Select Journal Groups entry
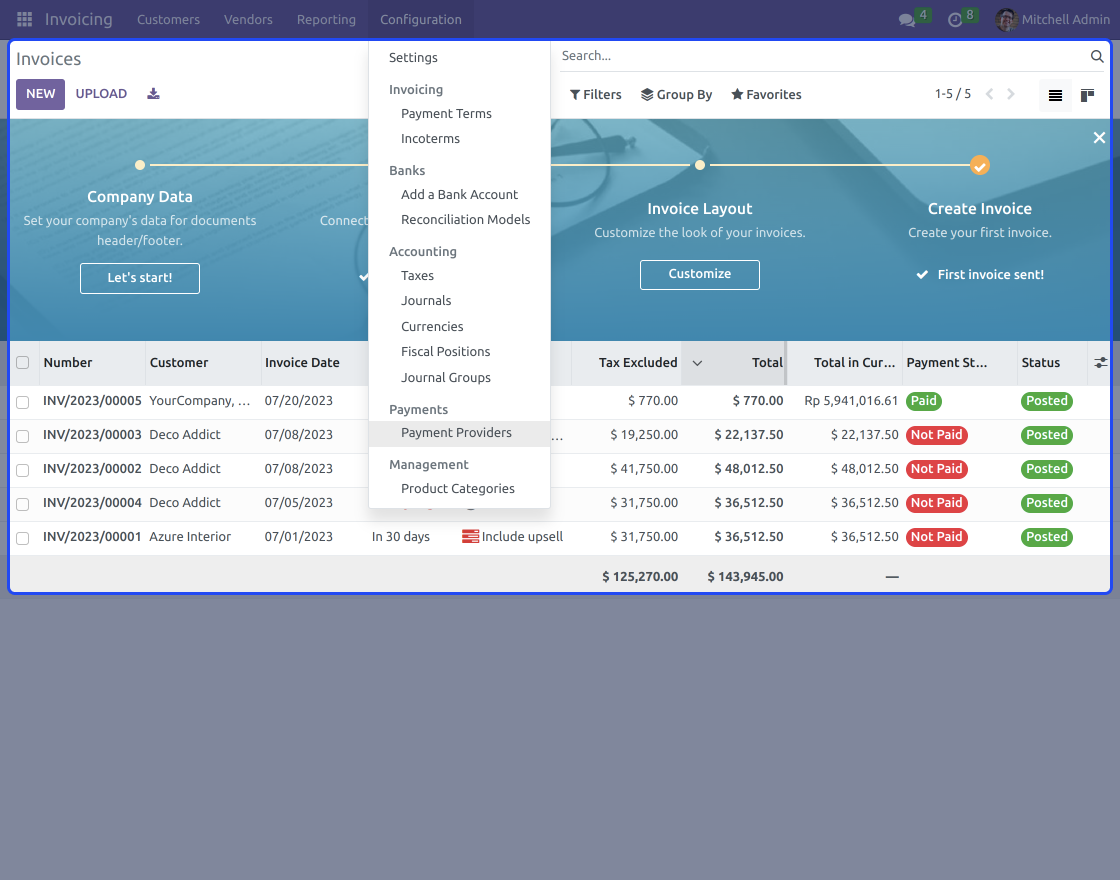 [446, 377]
